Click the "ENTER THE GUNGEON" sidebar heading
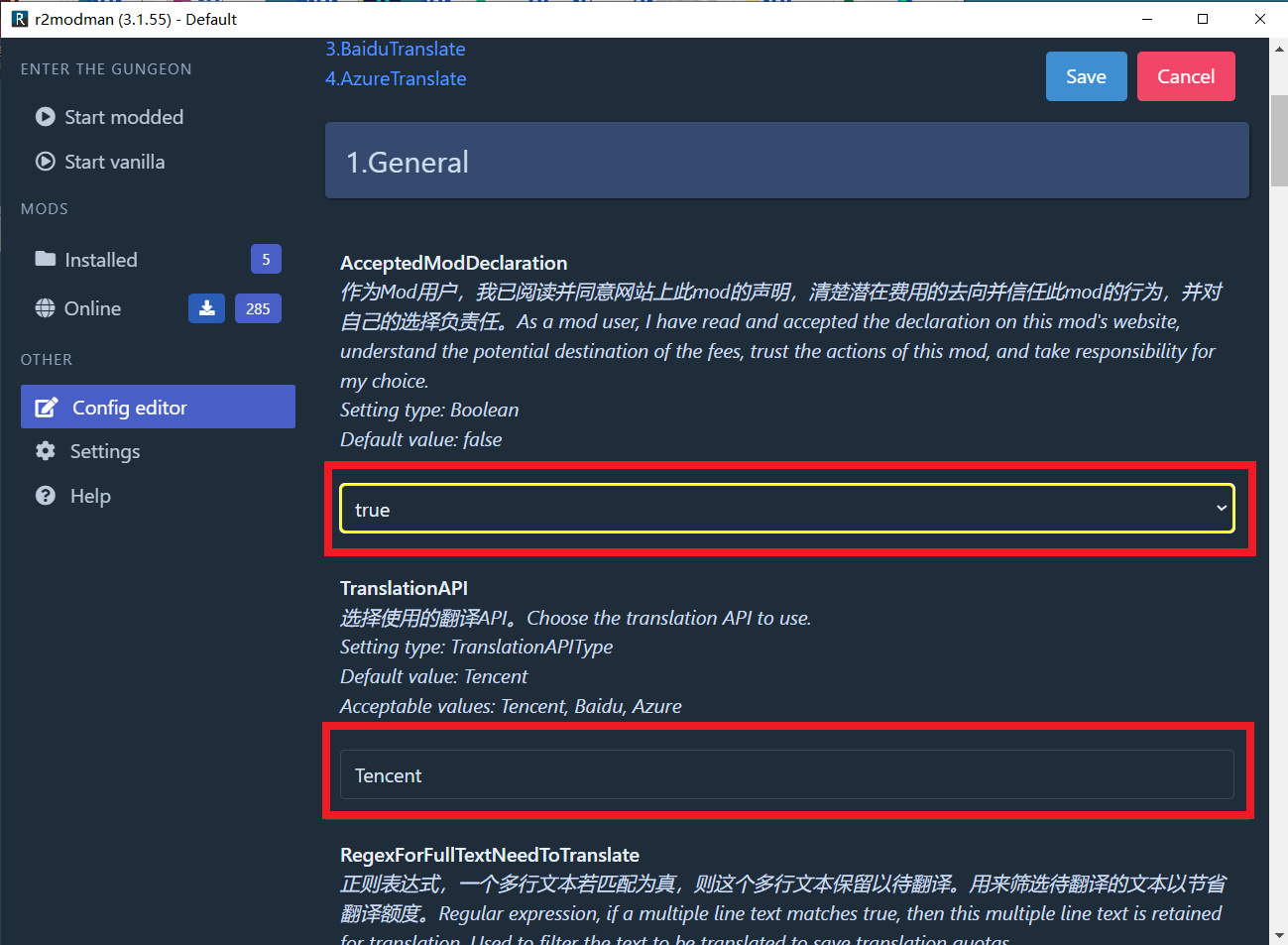 coord(106,69)
